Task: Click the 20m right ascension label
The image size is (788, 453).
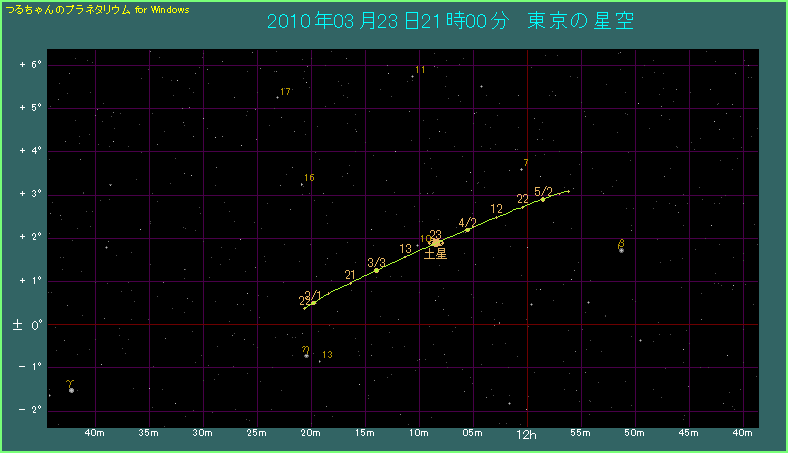Action: tap(311, 434)
